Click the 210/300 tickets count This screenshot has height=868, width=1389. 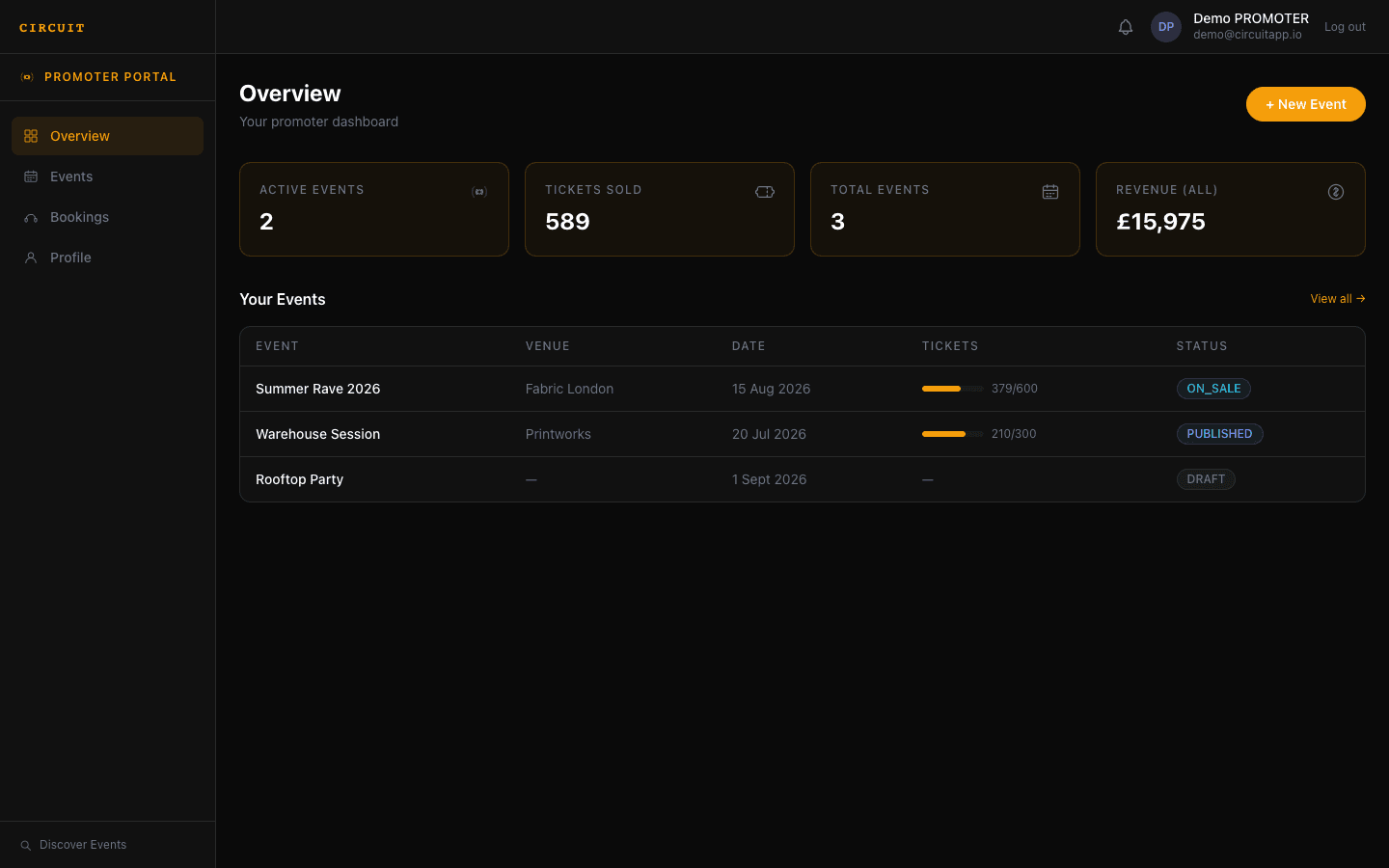(1014, 434)
